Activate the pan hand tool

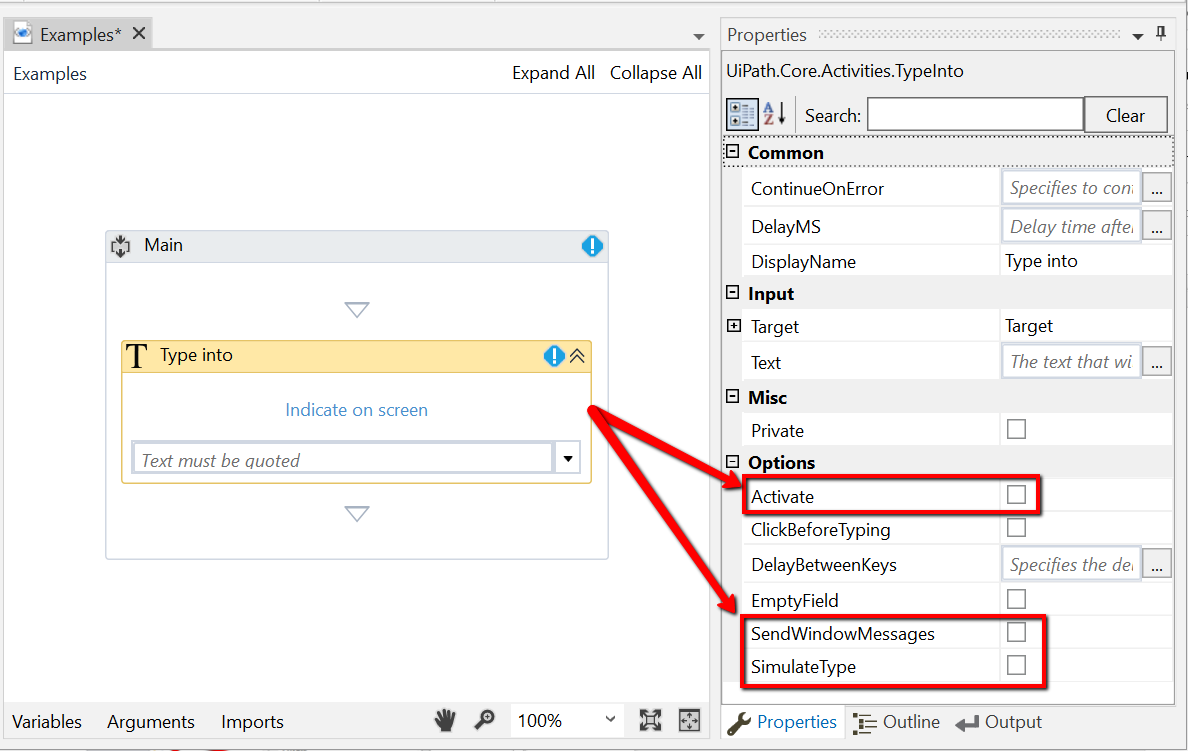point(445,720)
